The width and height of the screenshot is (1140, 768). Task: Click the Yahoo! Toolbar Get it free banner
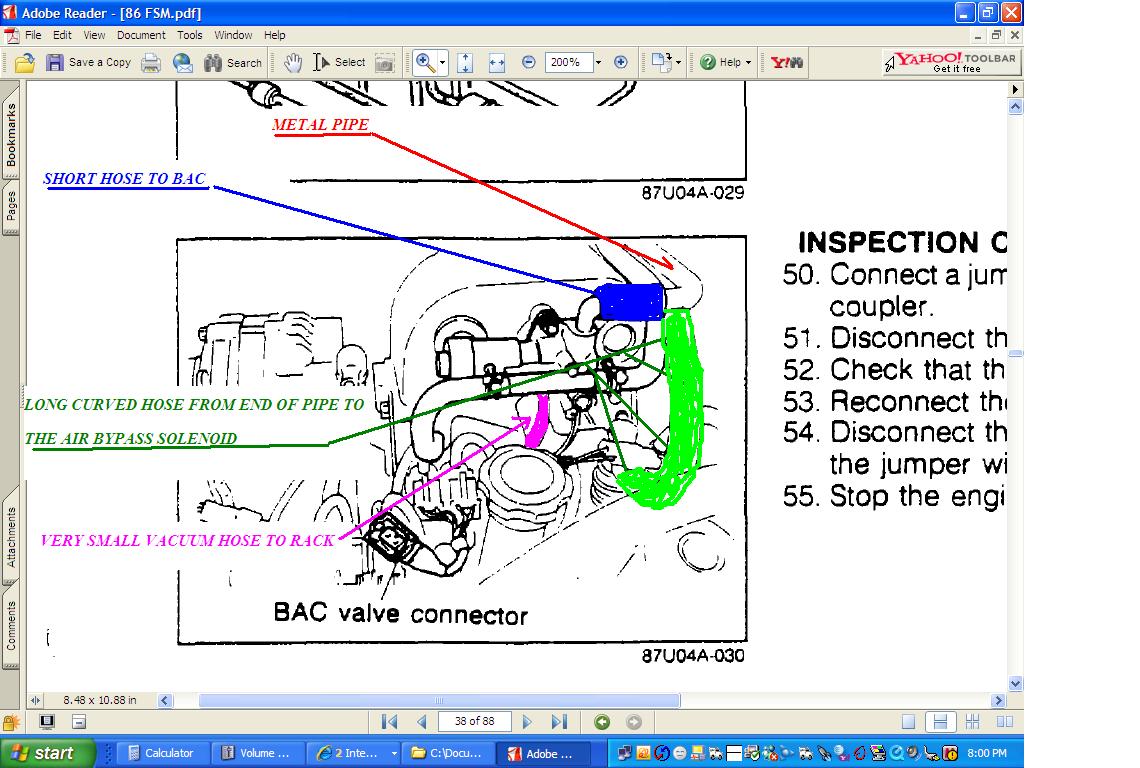(952, 63)
